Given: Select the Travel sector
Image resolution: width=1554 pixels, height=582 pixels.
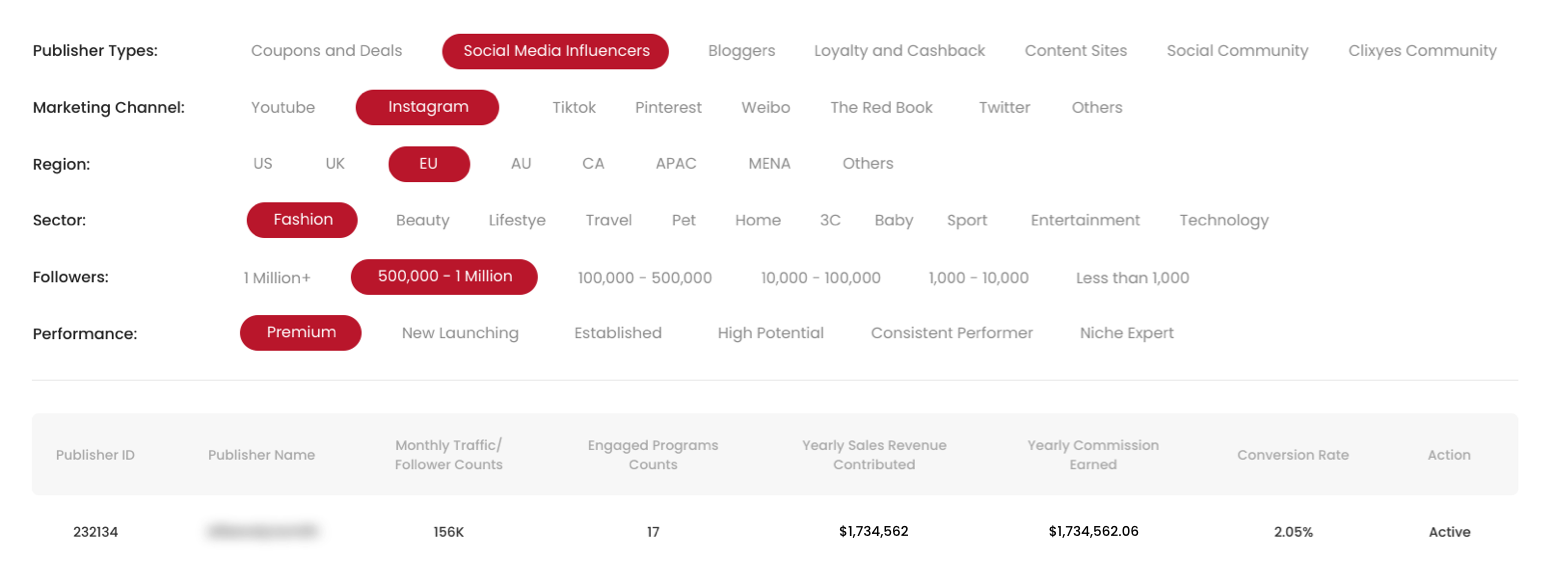Looking at the screenshot, I should [609, 221].
